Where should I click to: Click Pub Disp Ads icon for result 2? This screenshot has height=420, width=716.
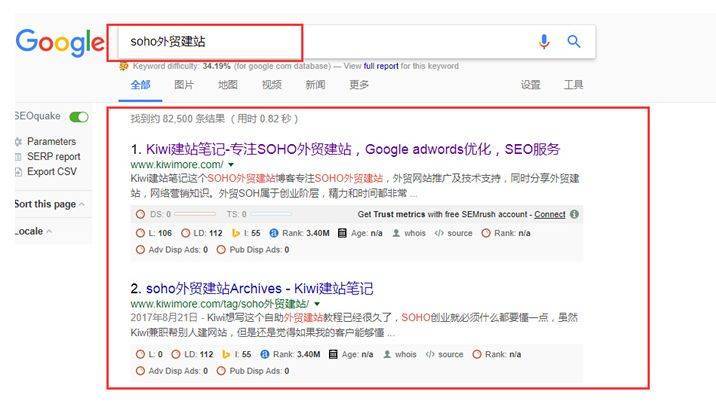[221, 371]
